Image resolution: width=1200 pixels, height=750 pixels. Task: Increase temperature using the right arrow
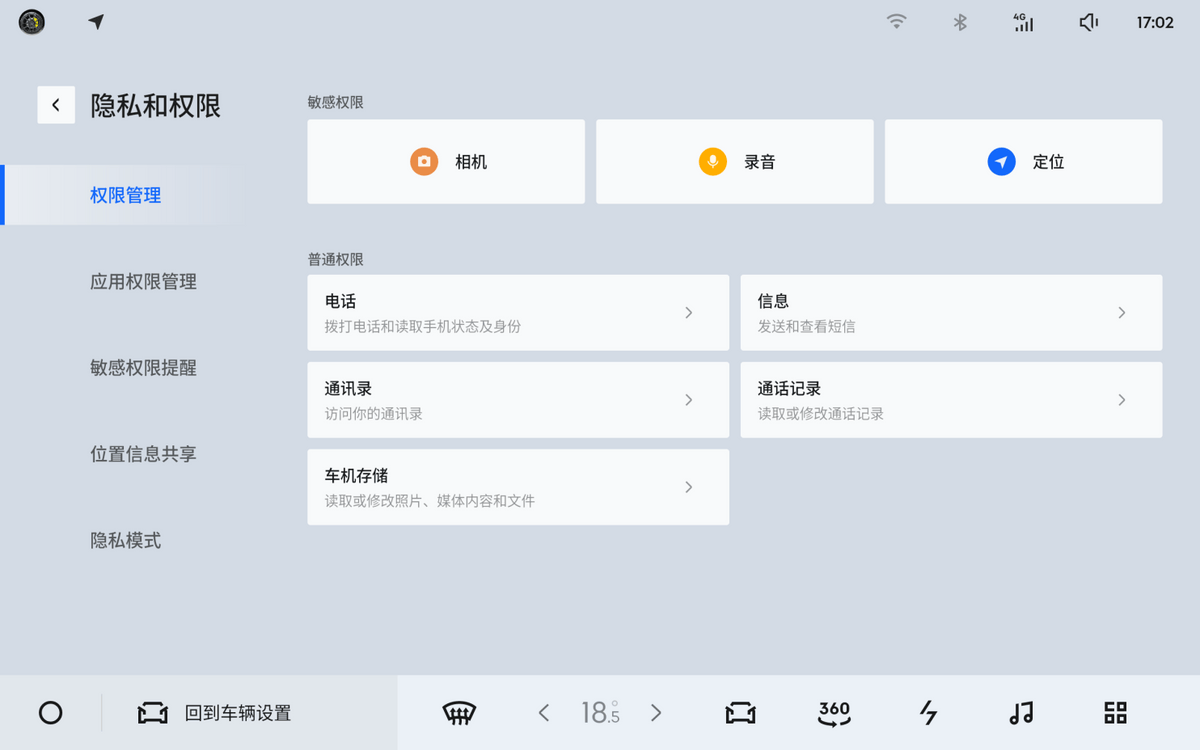click(656, 713)
